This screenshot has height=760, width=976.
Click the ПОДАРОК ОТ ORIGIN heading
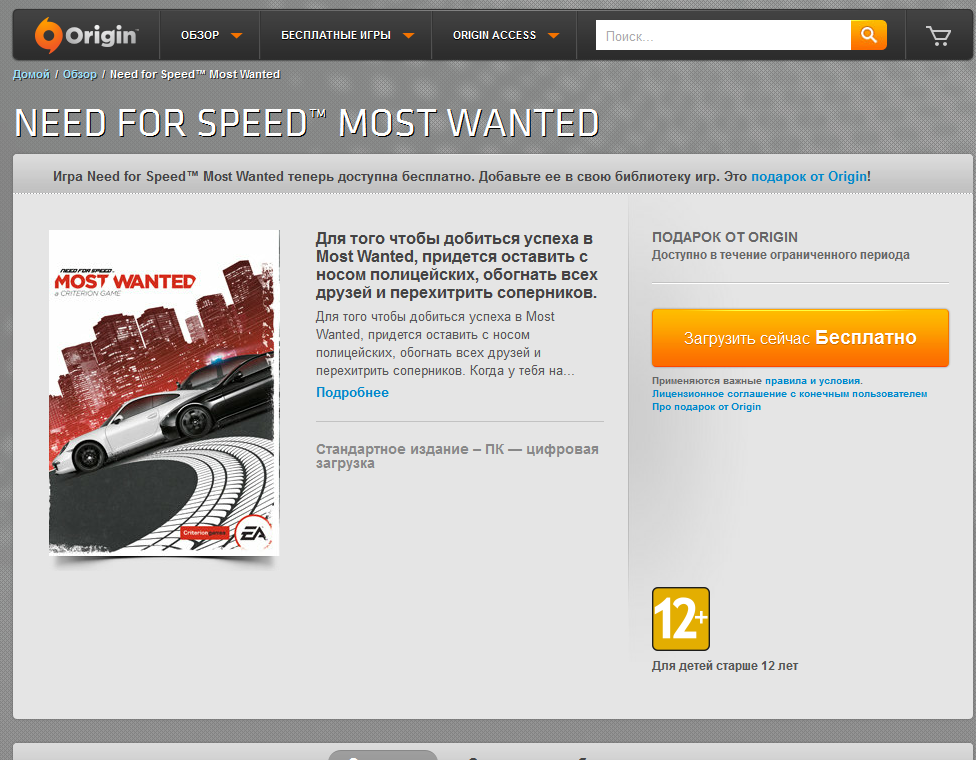[725, 237]
